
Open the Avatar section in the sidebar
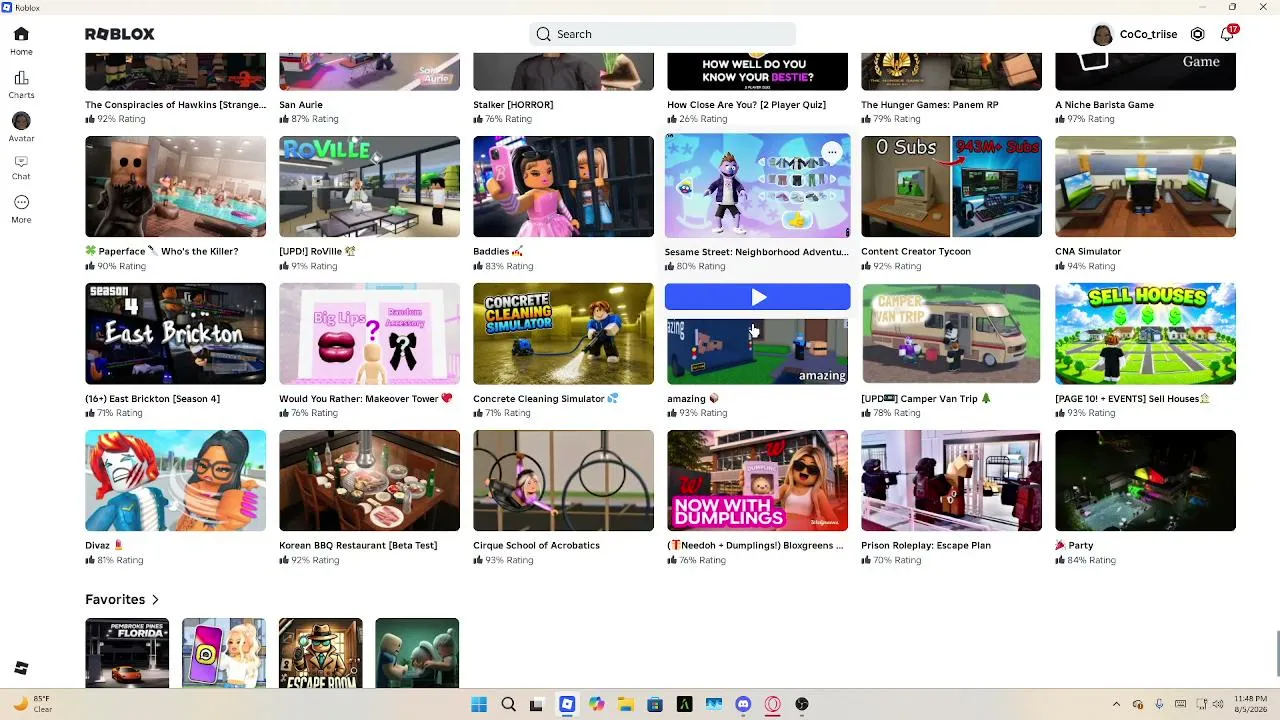pos(21,127)
